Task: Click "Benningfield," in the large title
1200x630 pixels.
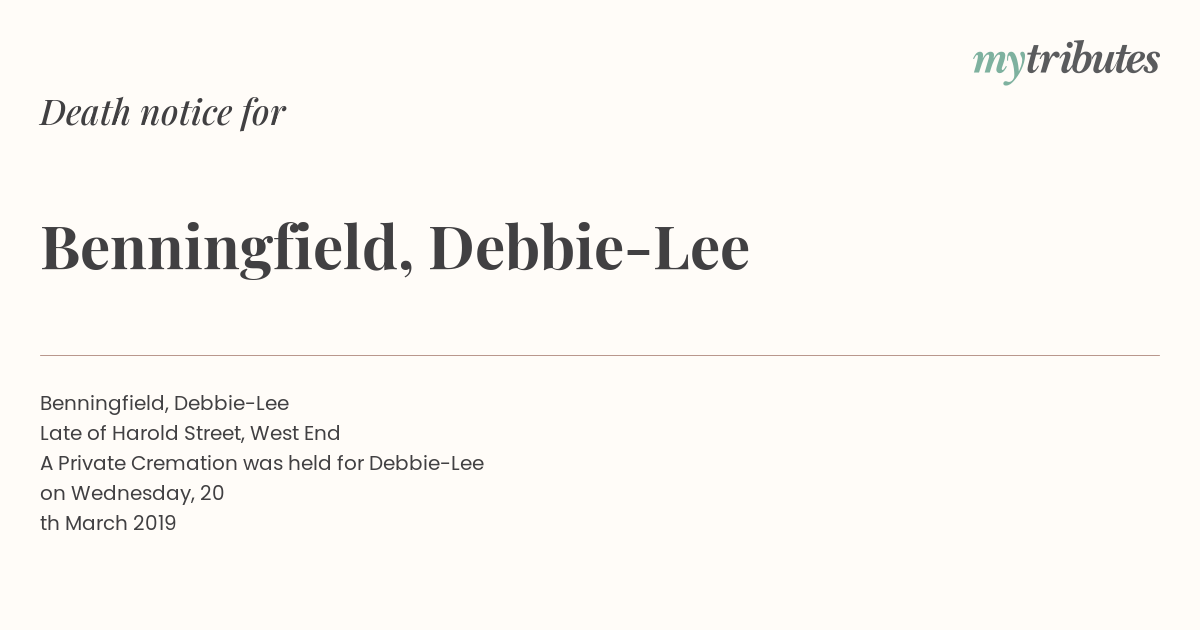Action: [x=227, y=248]
